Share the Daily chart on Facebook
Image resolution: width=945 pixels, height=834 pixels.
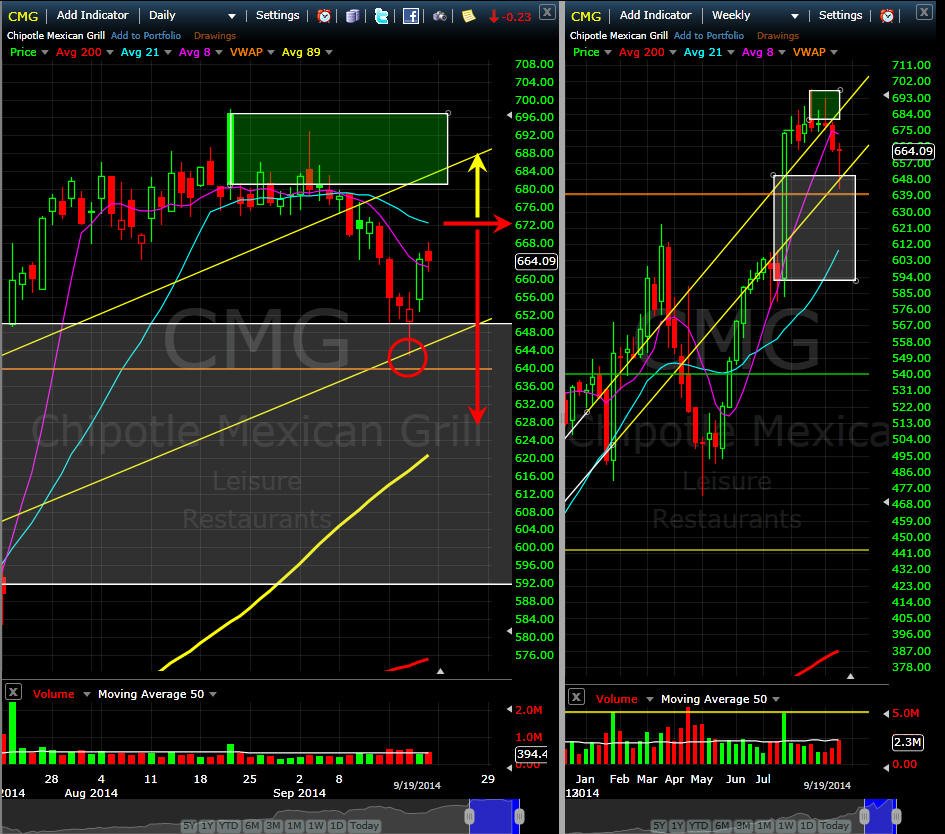click(410, 16)
